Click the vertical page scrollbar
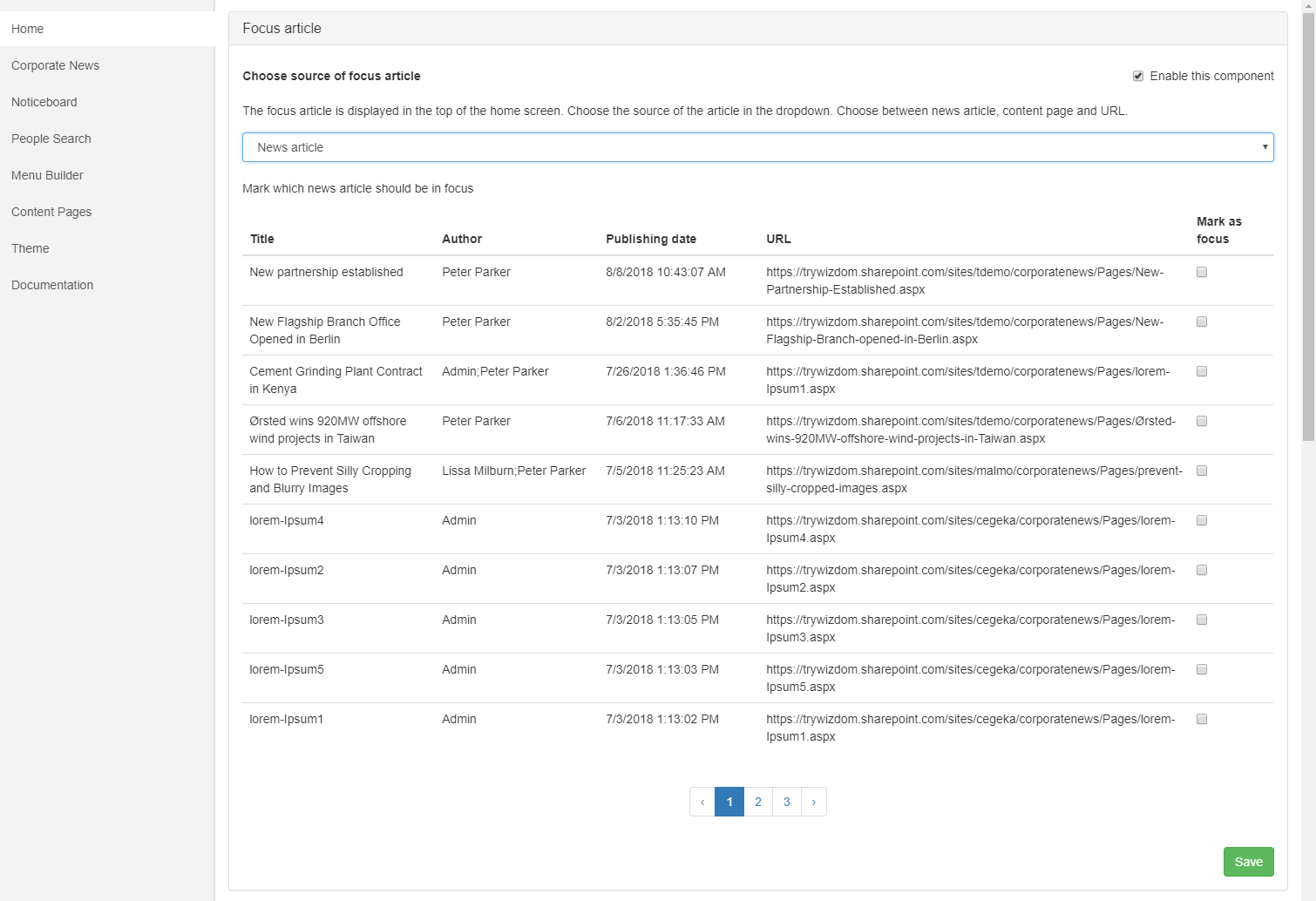The image size is (1316, 901). (x=1308, y=227)
